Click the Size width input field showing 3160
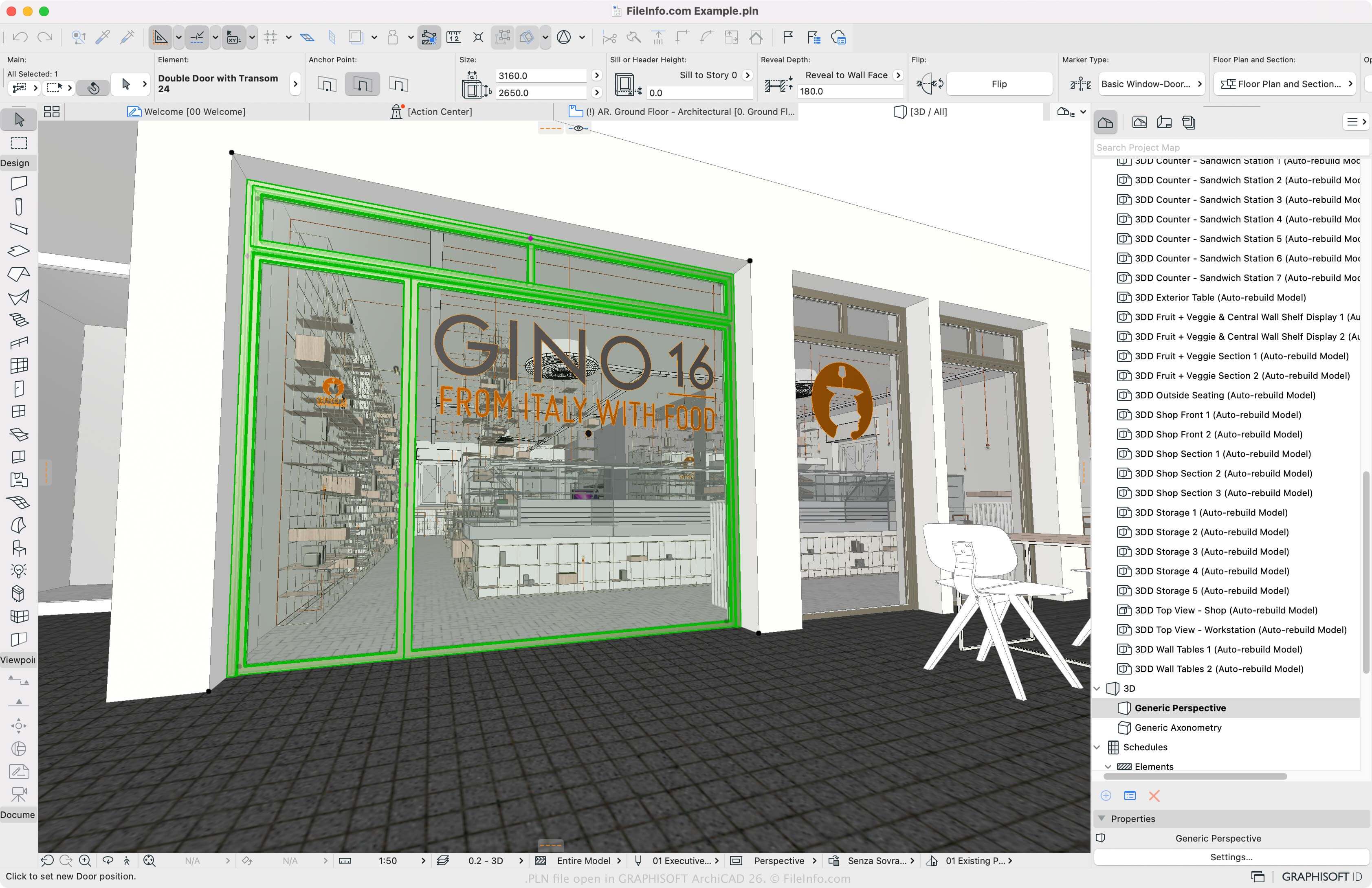The width and height of the screenshot is (1372, 888). pos(541,75)
